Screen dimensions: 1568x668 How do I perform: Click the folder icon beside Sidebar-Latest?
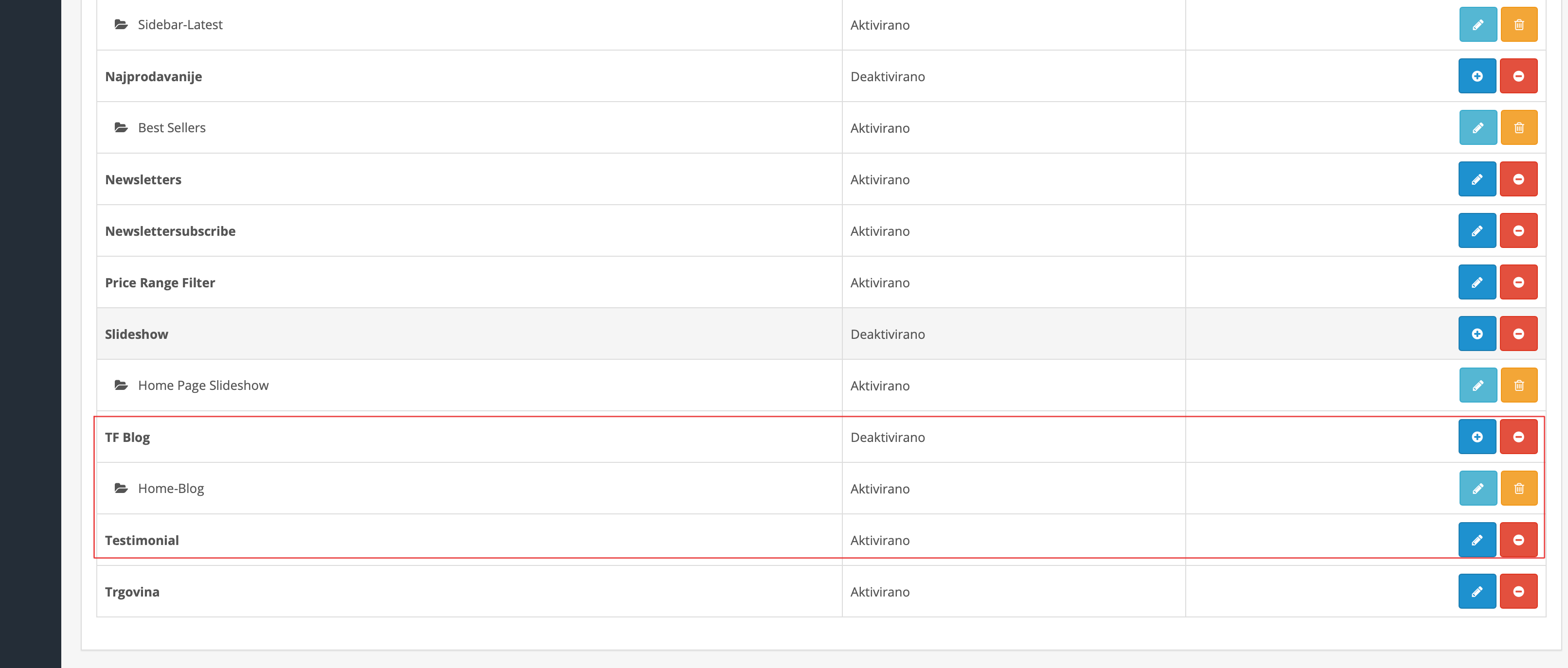121,24
